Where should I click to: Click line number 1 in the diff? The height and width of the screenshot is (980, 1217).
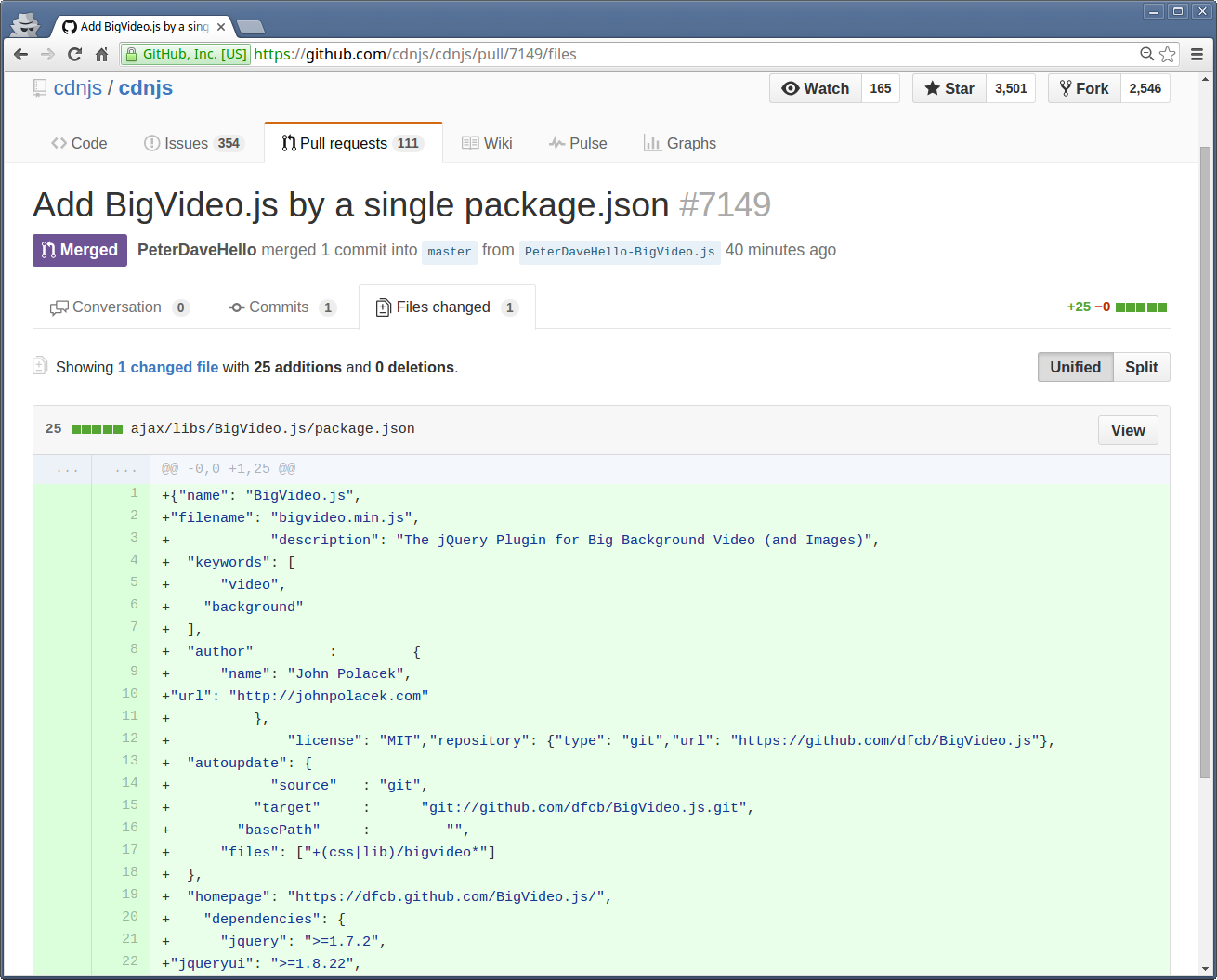134,493
